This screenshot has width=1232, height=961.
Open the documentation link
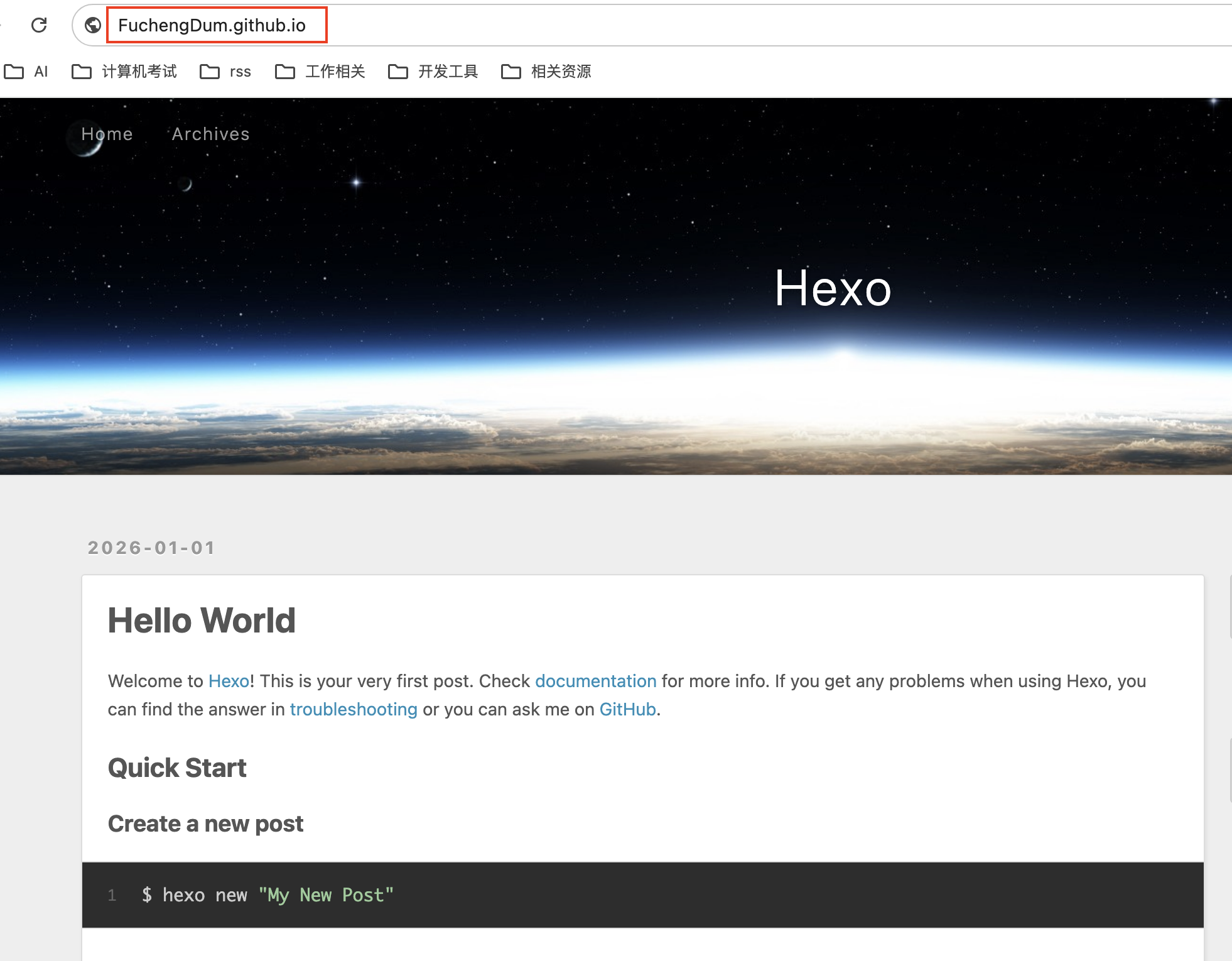595,681
